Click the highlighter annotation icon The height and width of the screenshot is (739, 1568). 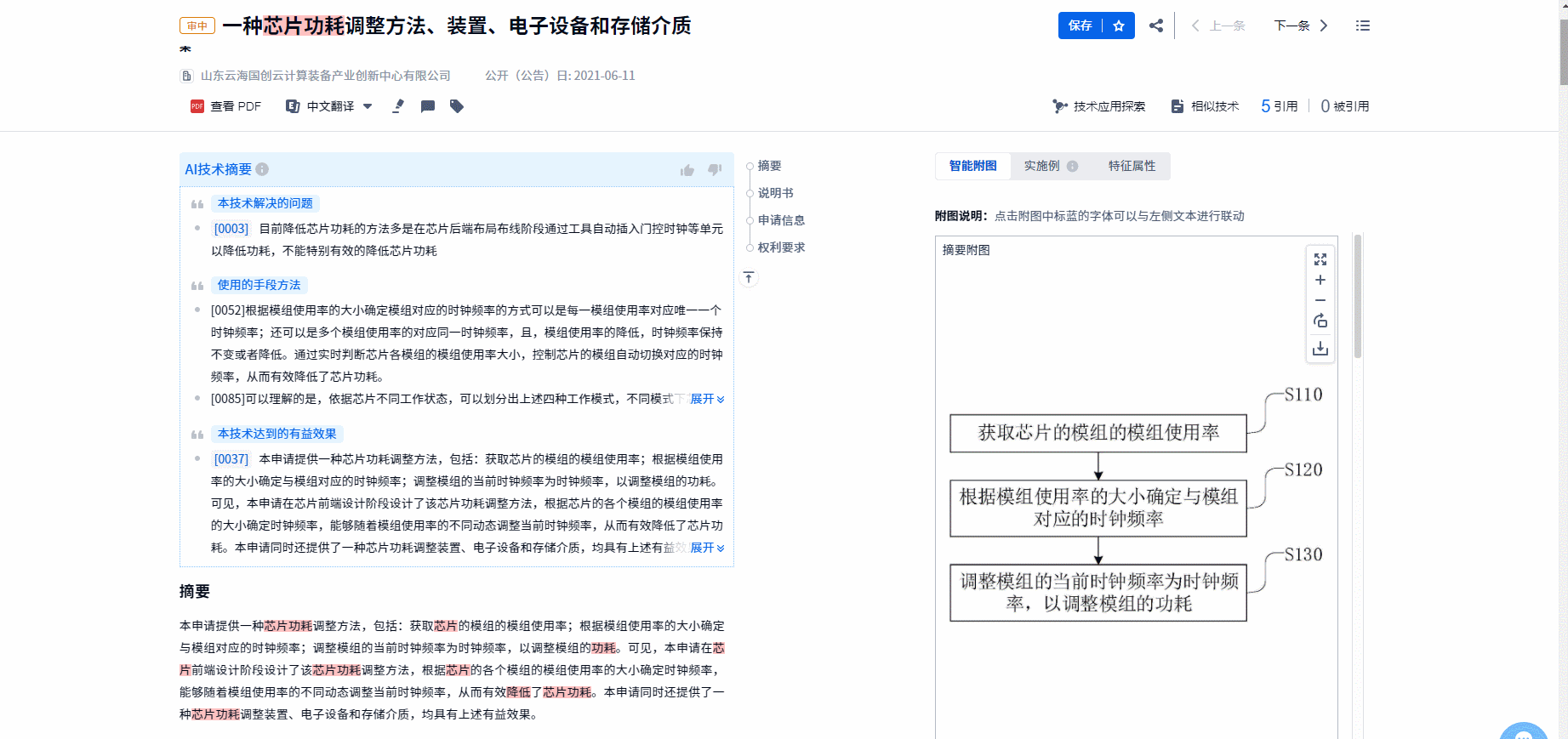(398, 106)
